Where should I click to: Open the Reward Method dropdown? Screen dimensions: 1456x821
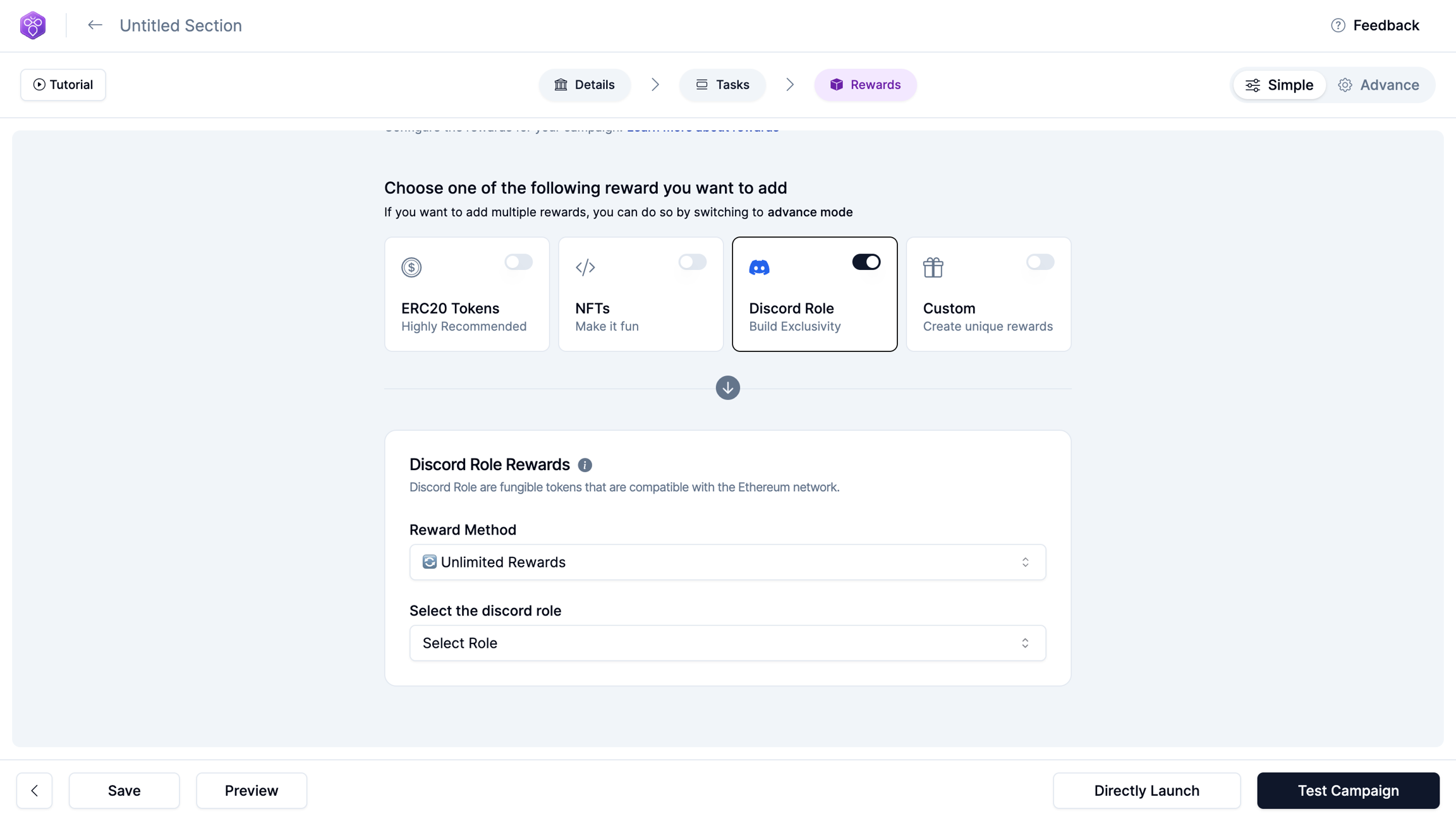pyautogui.click(x=727, y=562)
